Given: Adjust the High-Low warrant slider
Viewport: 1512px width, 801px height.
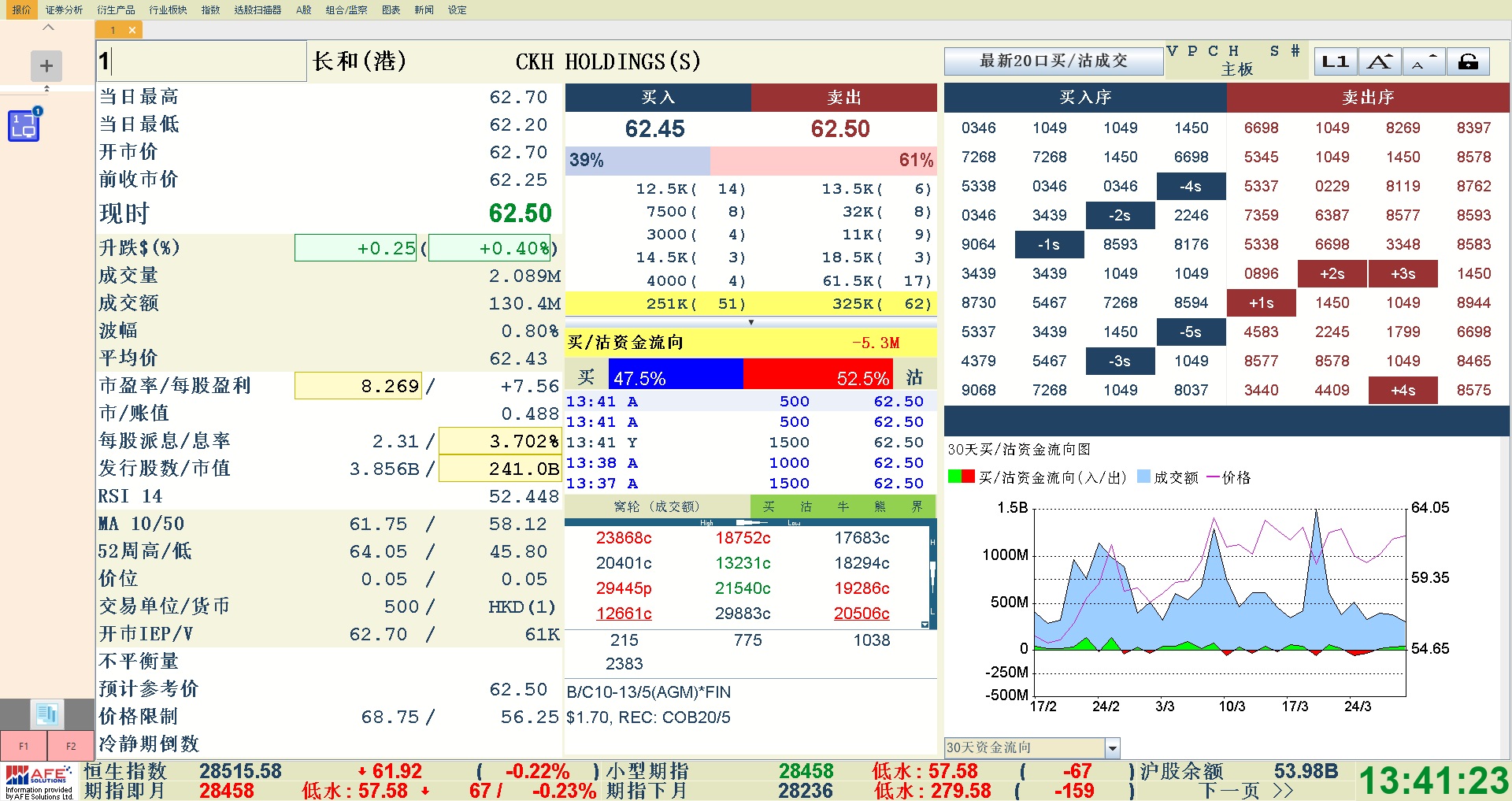Looking at the screenshot, I should 750,522.
